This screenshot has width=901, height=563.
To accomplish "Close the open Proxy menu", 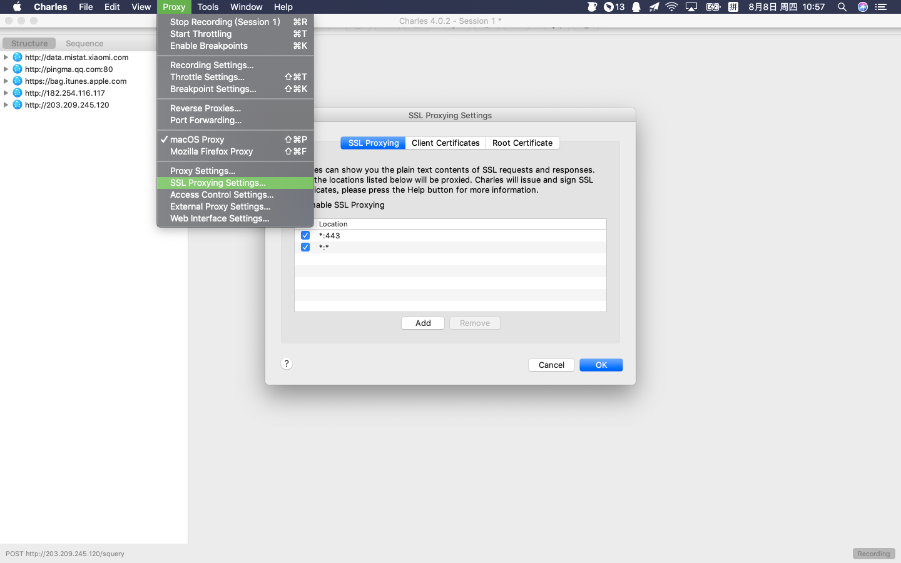I will [174, 7].
